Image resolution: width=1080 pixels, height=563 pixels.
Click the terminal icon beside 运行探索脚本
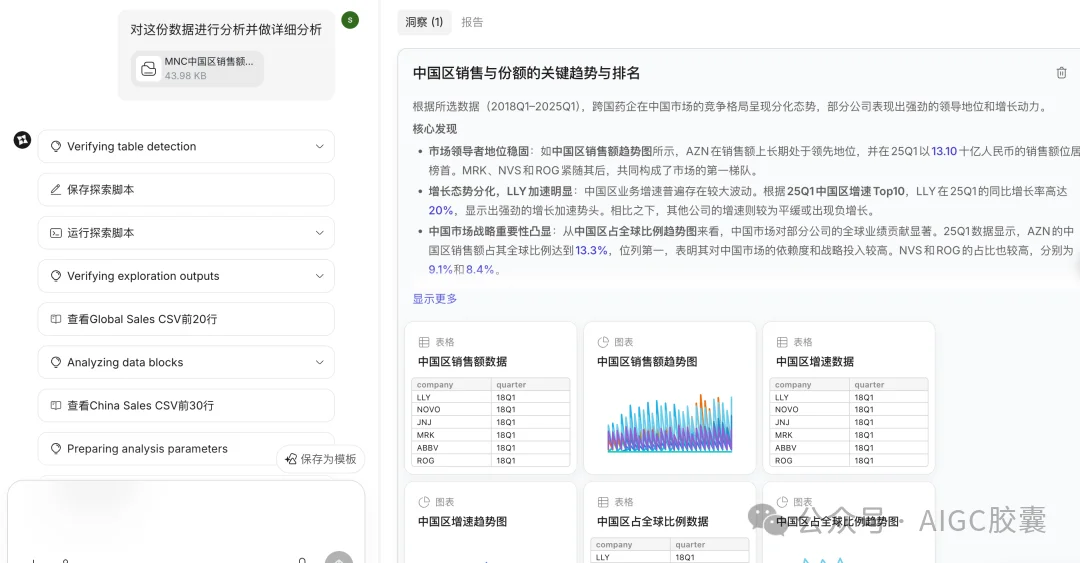pos(56,233)
